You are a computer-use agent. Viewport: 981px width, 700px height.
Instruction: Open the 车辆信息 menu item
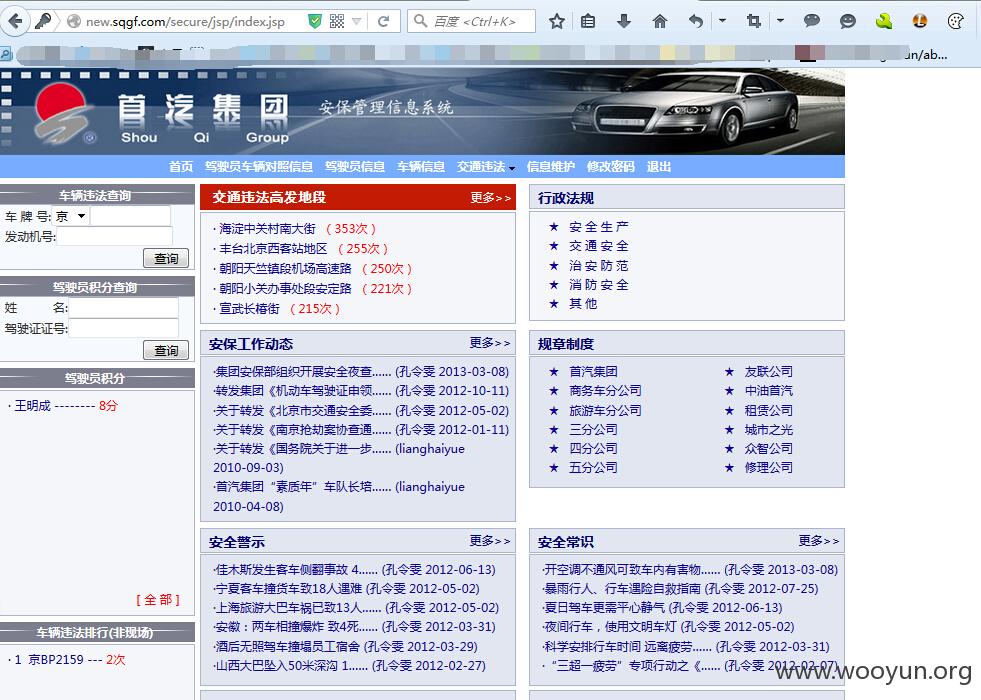(x=420, y=167)
